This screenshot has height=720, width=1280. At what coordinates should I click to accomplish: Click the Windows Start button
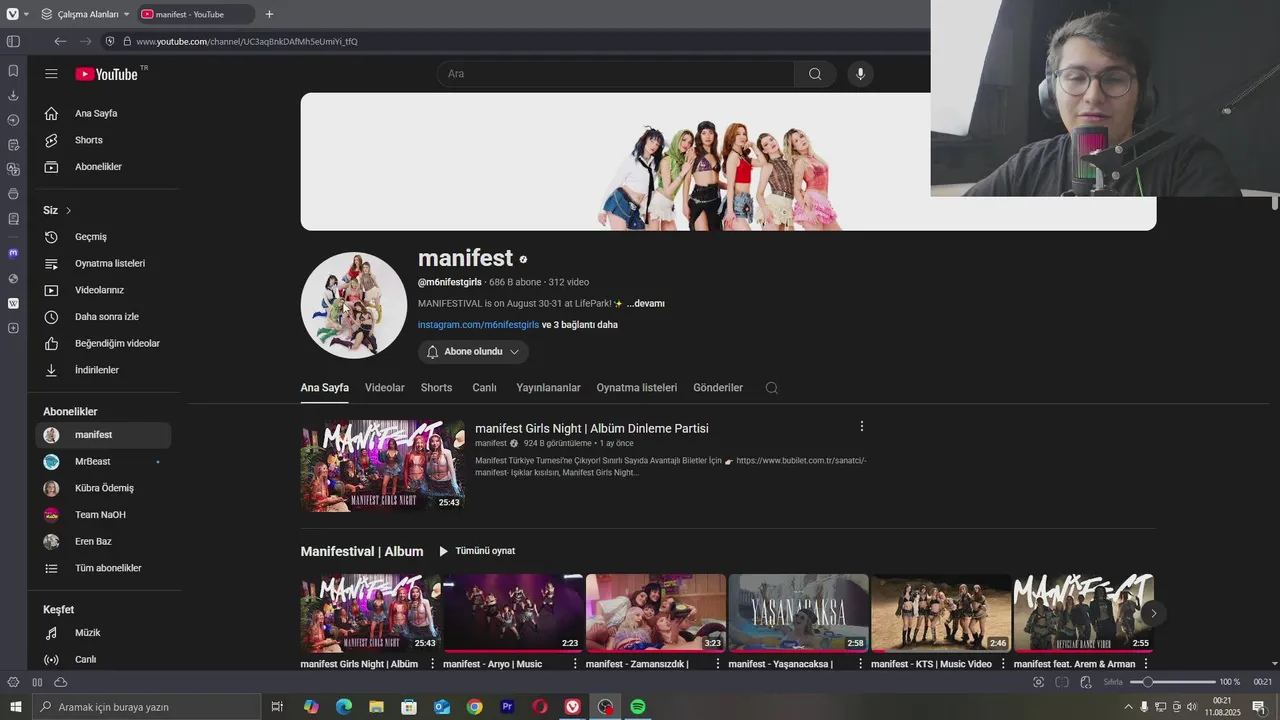[x=15, y=707]
